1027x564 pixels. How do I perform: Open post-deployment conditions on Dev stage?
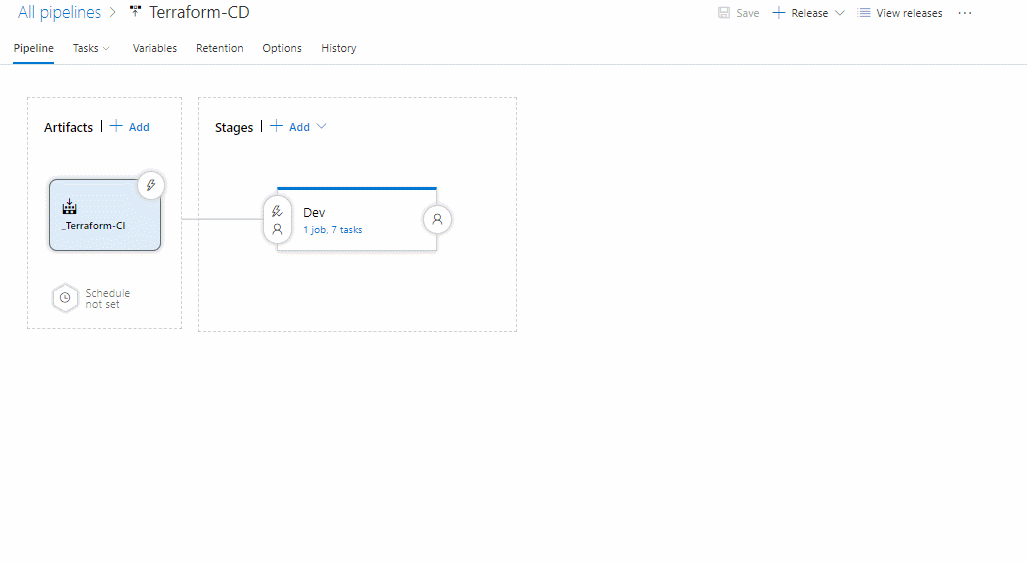[x=438, y=219]
